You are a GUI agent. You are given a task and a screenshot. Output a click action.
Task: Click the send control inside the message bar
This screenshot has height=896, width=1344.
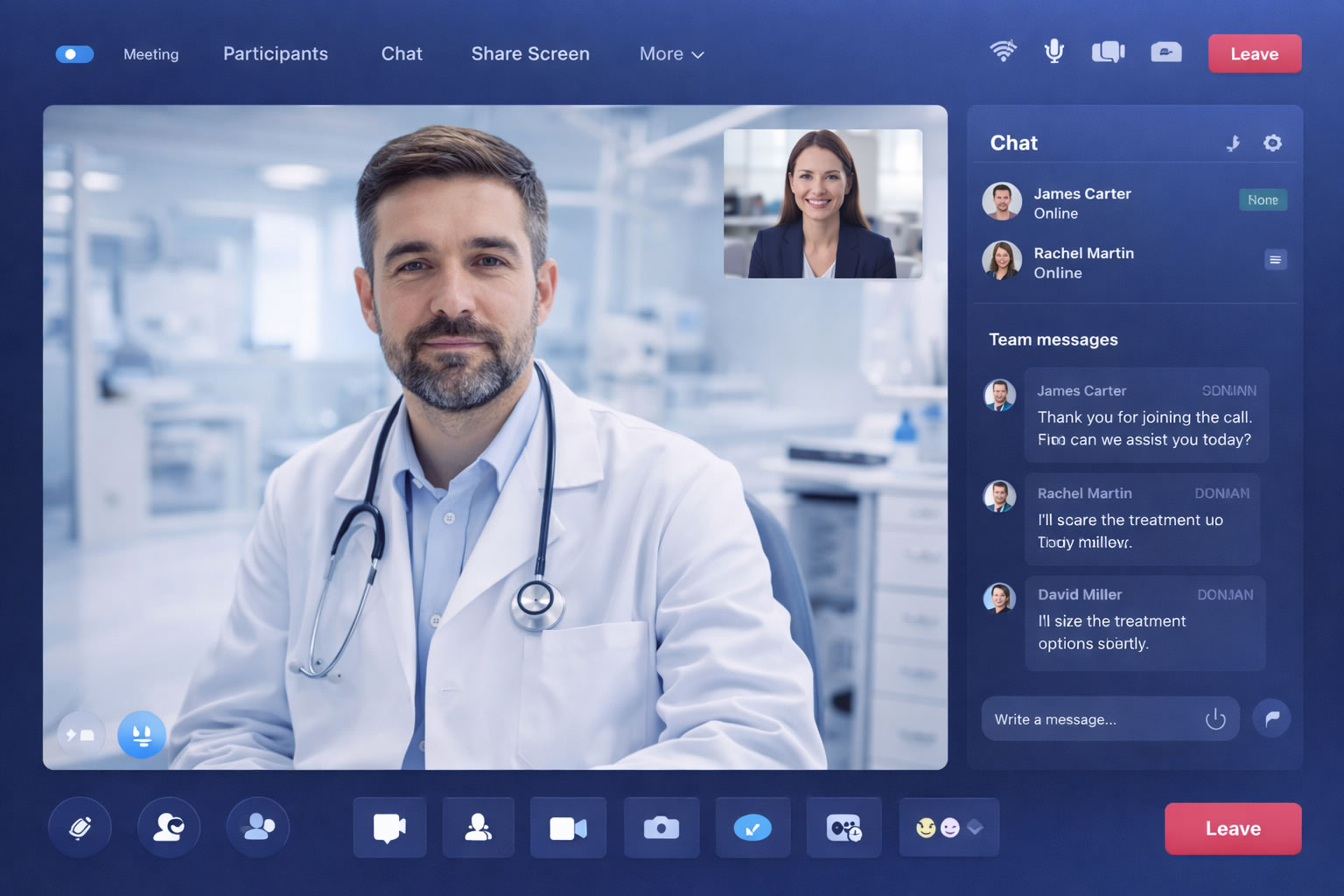(1214, 718)
